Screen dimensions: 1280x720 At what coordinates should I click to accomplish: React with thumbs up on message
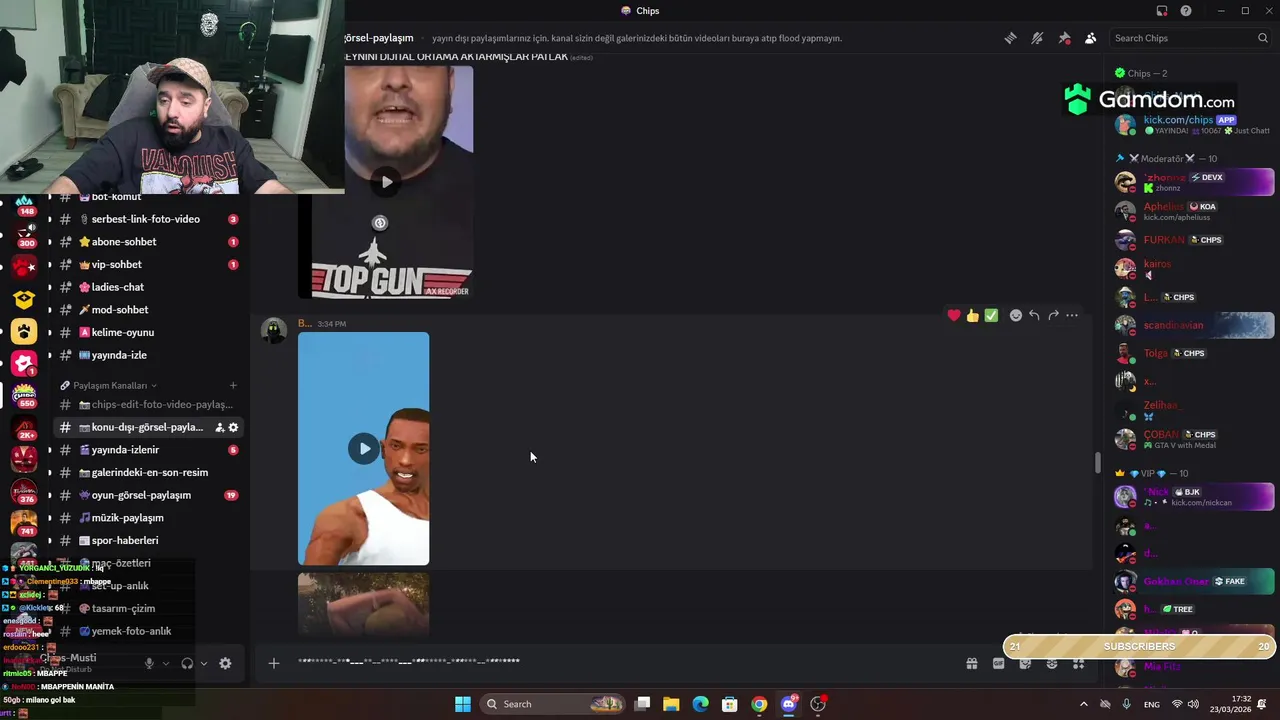(x=972, y=315)
